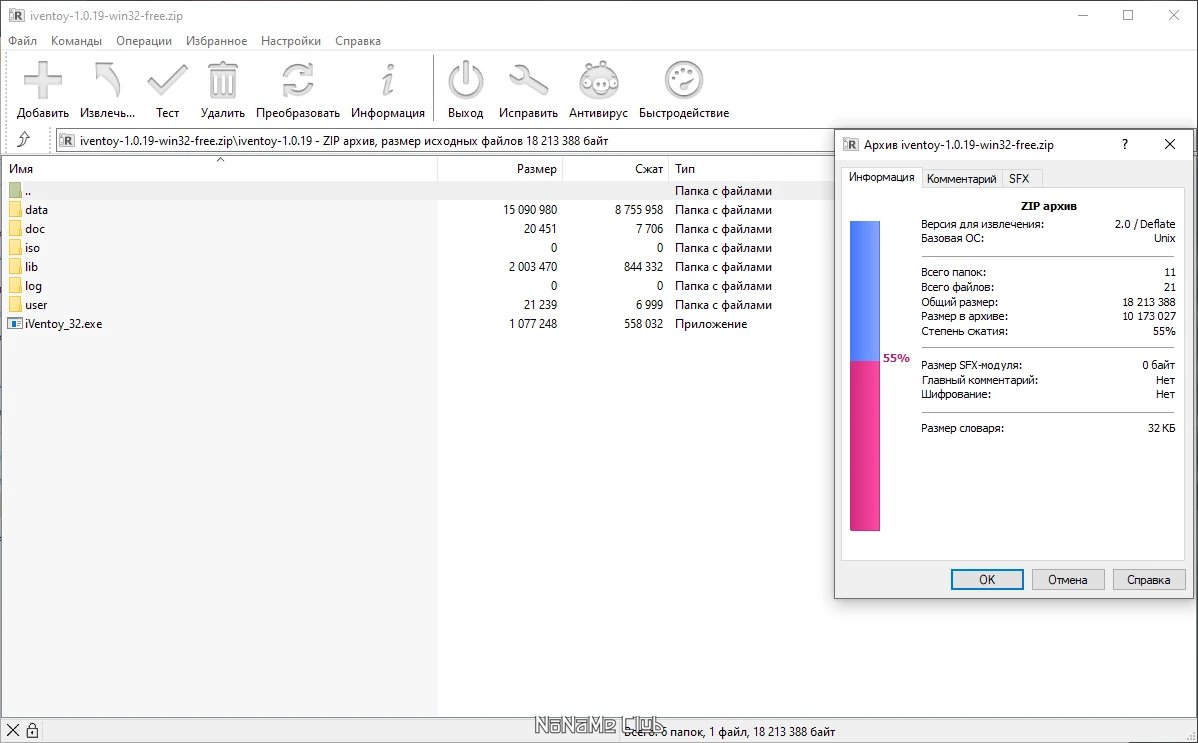
Task: Run the Тест archive check
Action: (x=167, y=80)
